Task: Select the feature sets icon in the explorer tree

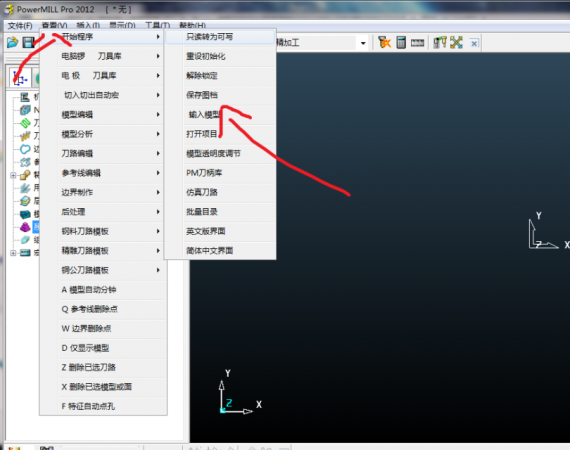Action: click(x=25, y=175)
